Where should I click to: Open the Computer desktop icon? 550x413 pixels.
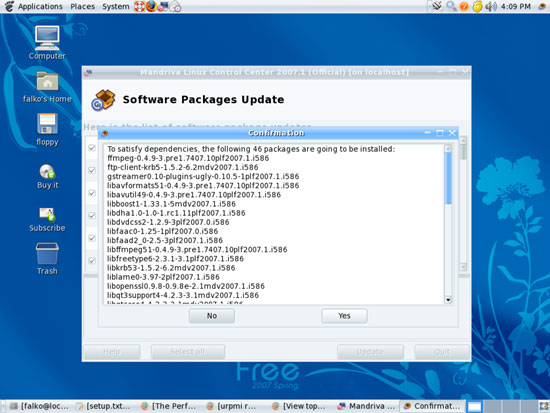click(x=47, y=43)
